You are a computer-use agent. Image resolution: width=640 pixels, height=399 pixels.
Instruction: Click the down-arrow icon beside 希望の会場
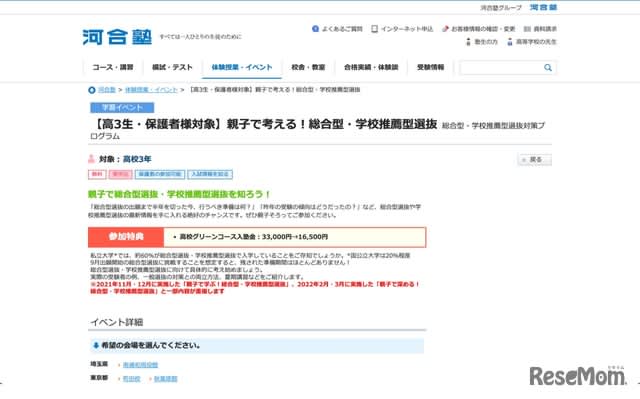(96, 346)
